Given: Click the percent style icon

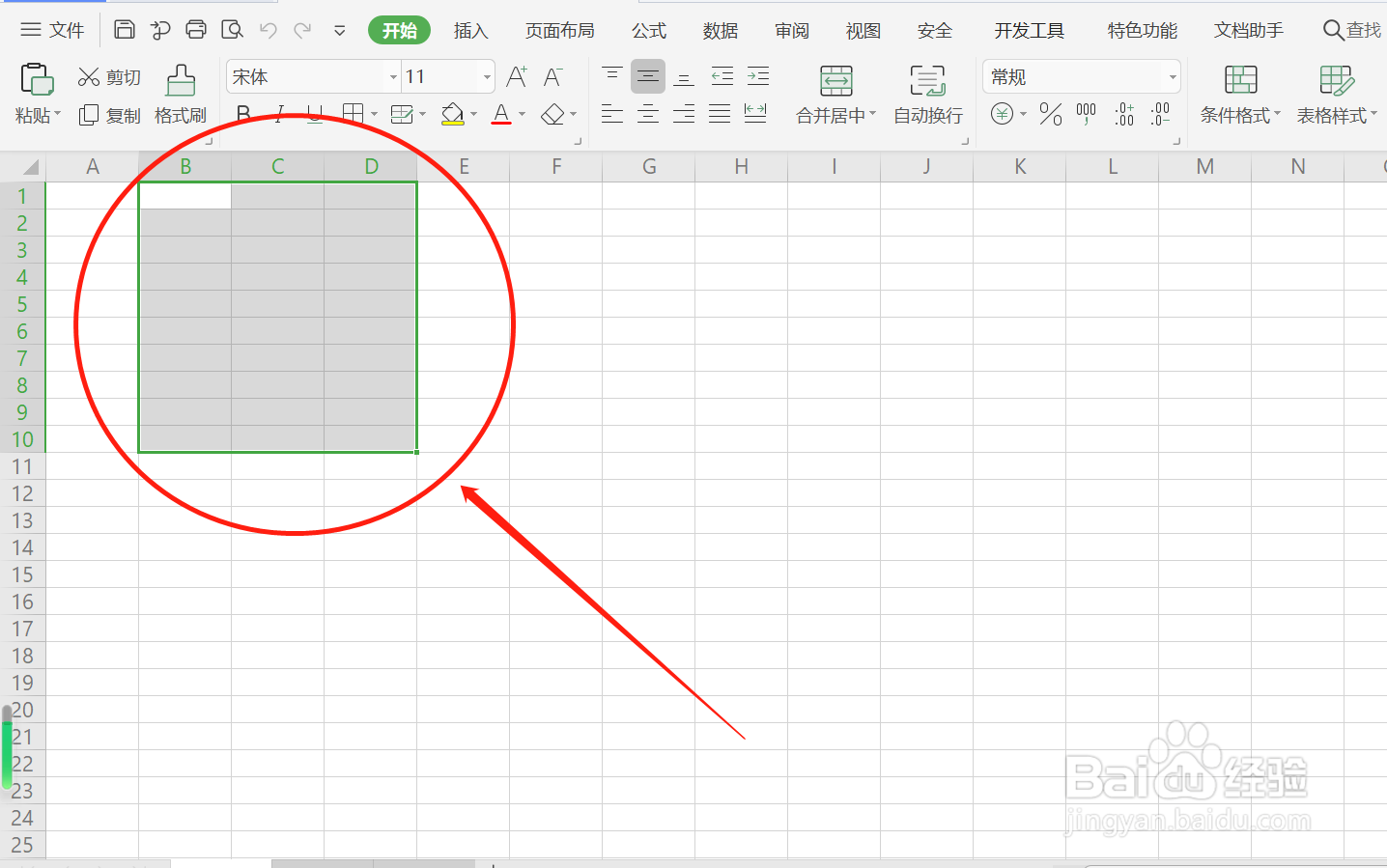Looking at the screenshot, I should 1051,115.
